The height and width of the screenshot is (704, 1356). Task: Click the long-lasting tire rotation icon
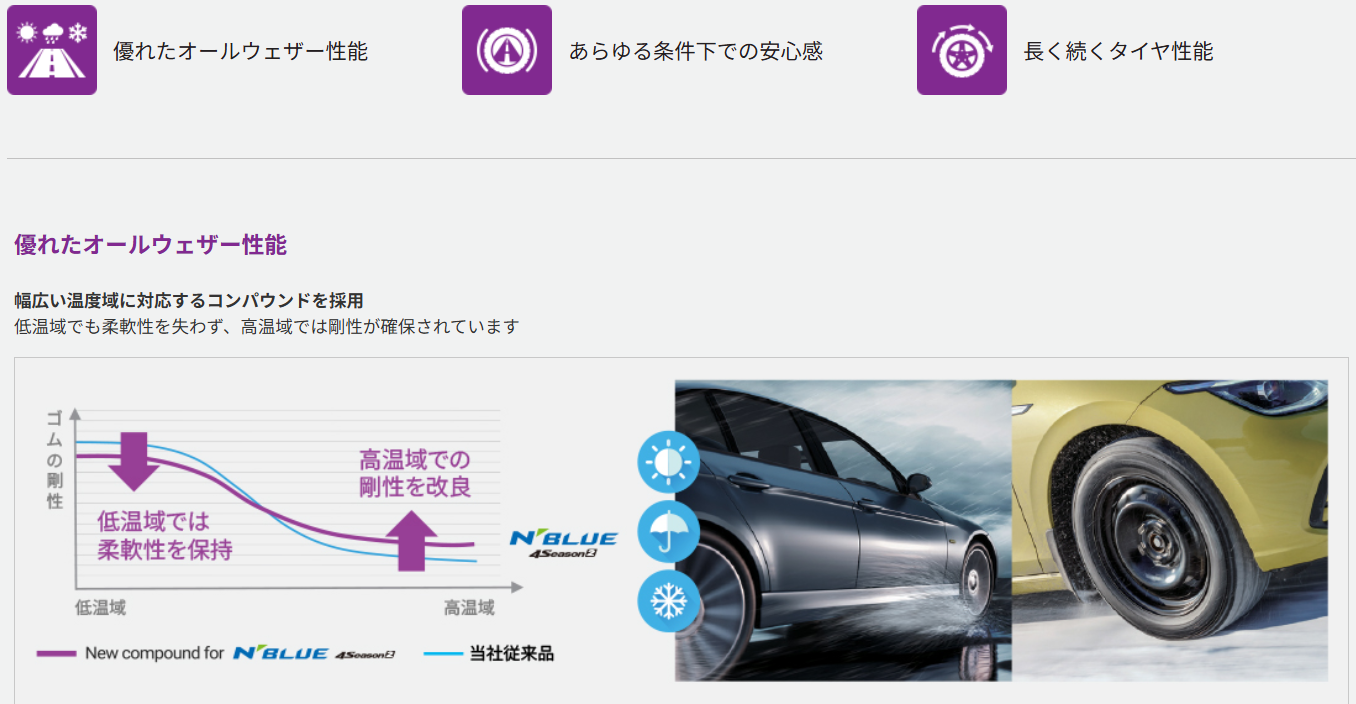[961, 50]
